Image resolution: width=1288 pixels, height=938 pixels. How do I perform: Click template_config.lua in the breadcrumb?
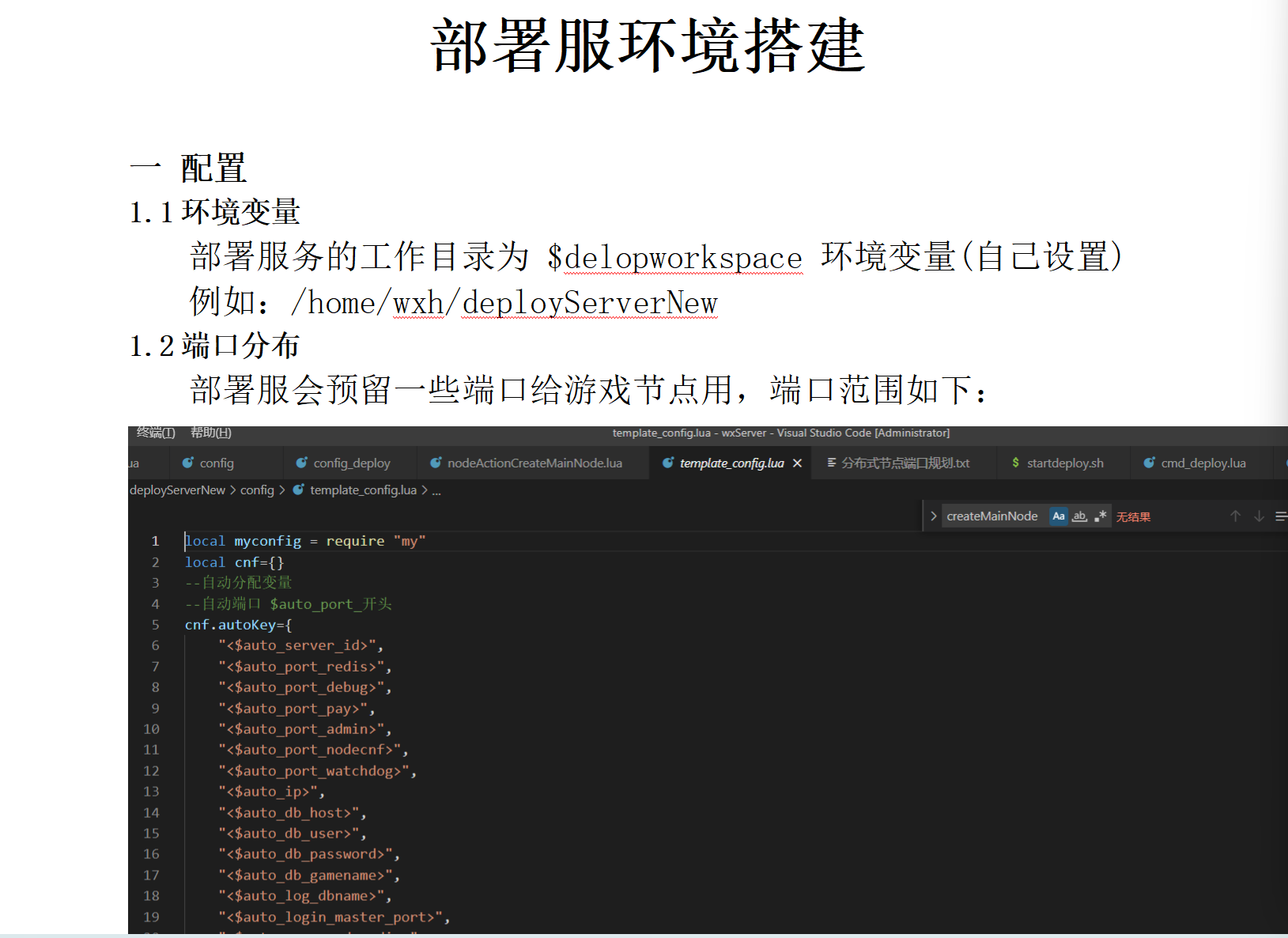pos(363,490)
